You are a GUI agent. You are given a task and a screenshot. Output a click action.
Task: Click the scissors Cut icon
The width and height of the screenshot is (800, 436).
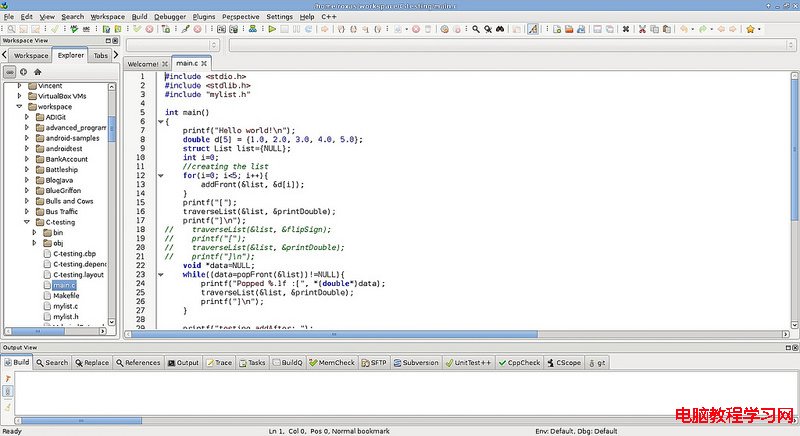click(x=642, y=29)
